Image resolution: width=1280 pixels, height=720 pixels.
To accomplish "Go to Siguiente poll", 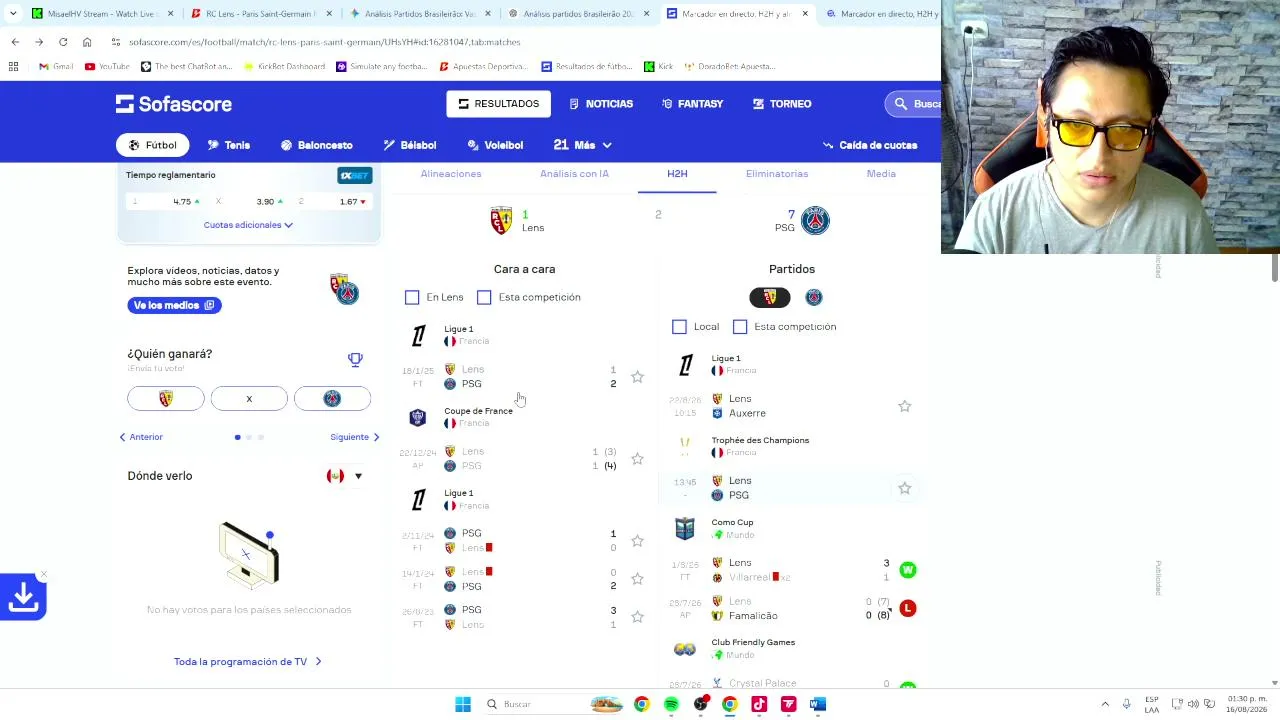I will (x=355, y=437).
